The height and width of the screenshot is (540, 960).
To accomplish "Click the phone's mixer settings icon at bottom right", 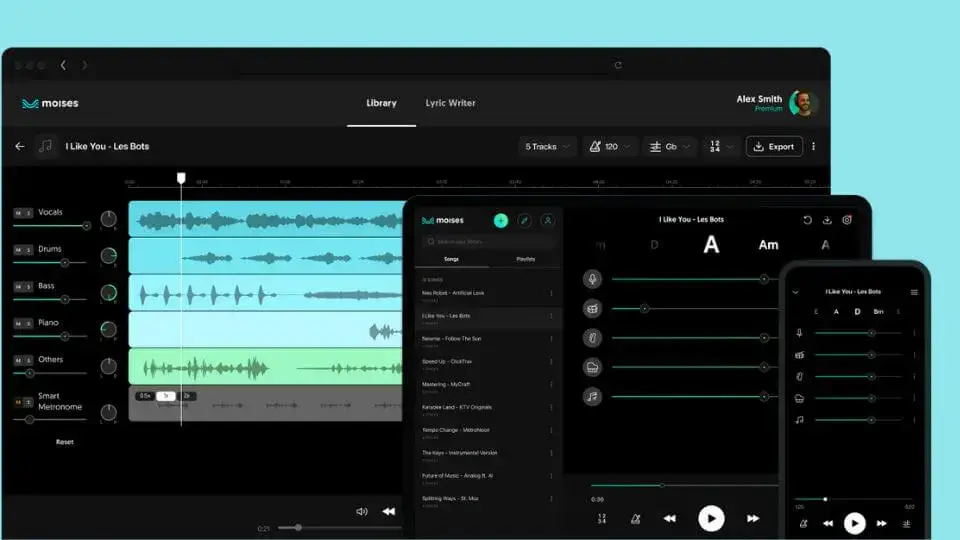I will click(x=906, y=523).
